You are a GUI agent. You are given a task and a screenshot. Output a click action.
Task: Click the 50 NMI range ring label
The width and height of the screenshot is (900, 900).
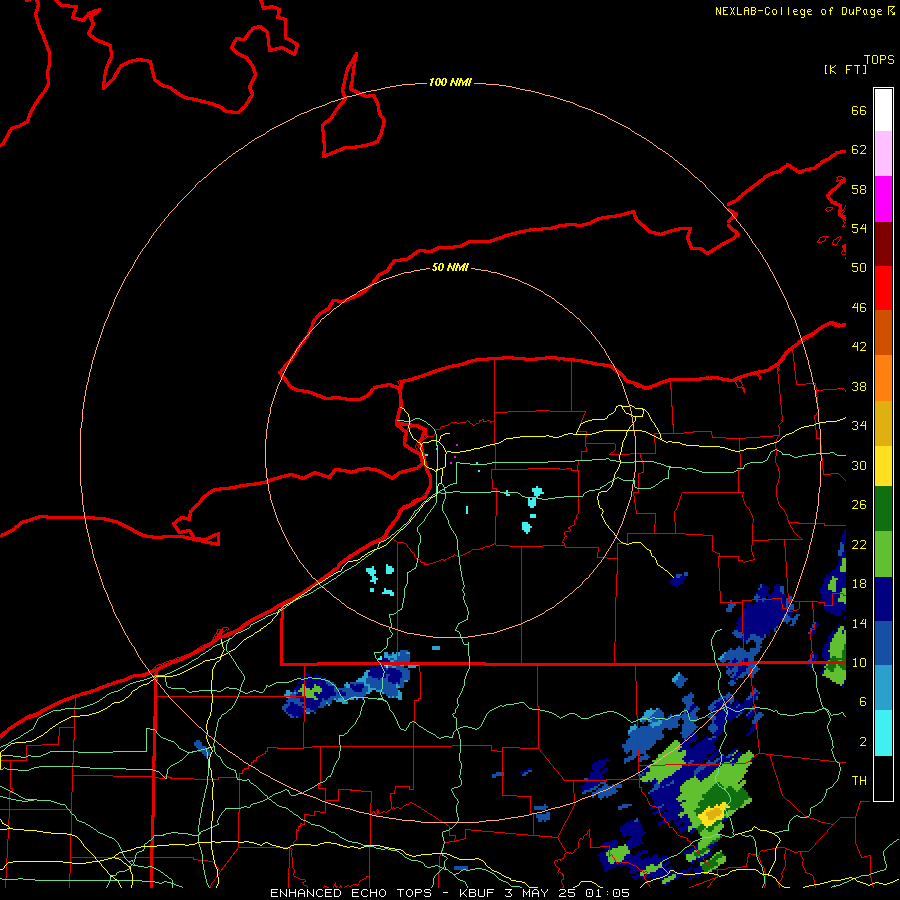click(x=450, y=267)
